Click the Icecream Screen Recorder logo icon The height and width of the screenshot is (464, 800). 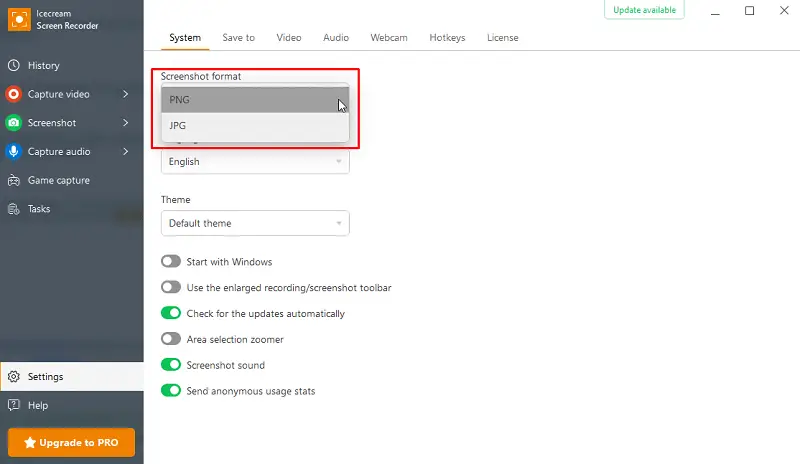pos(19,19)
